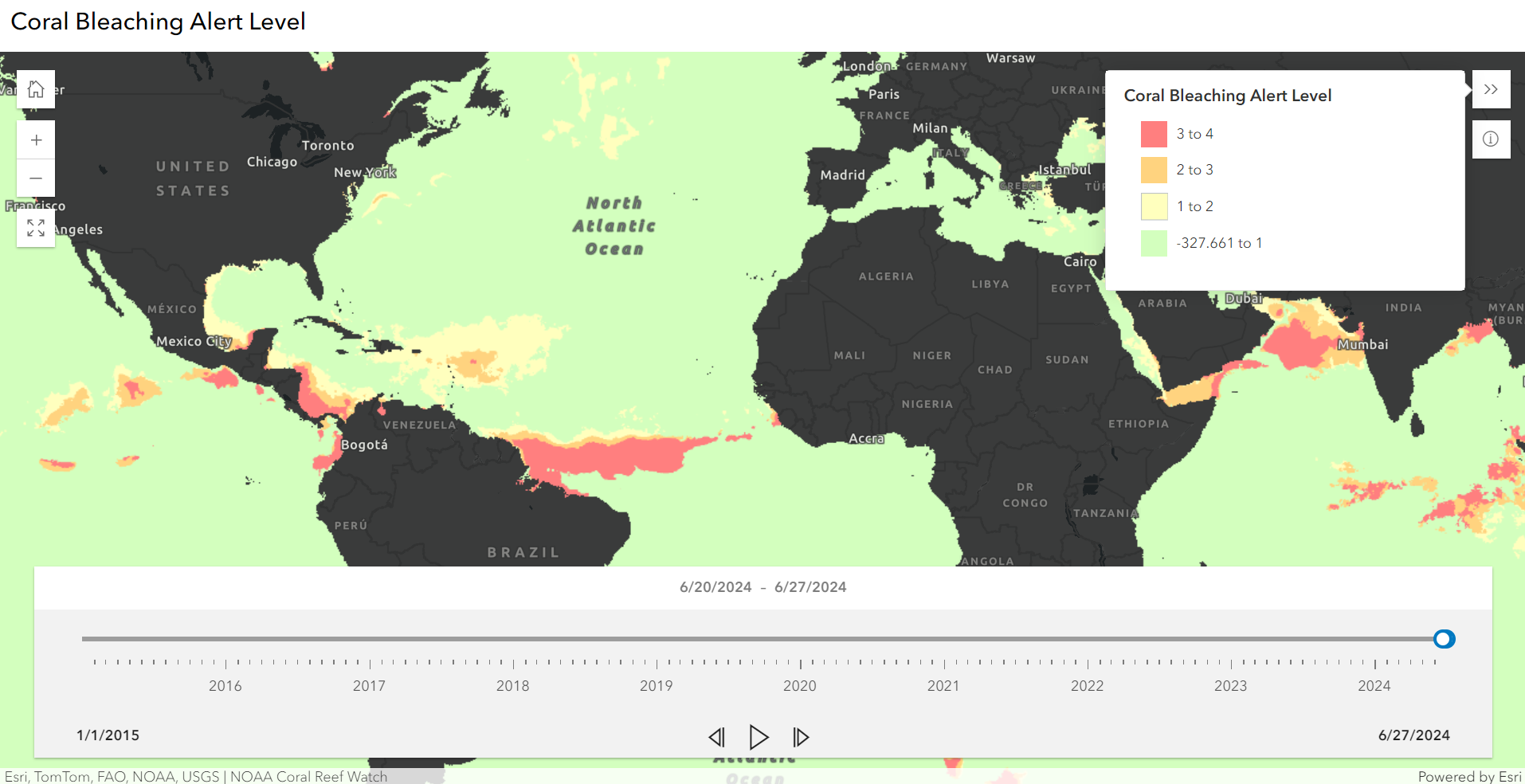Enter fullscreen map view

tap(36, 228)
